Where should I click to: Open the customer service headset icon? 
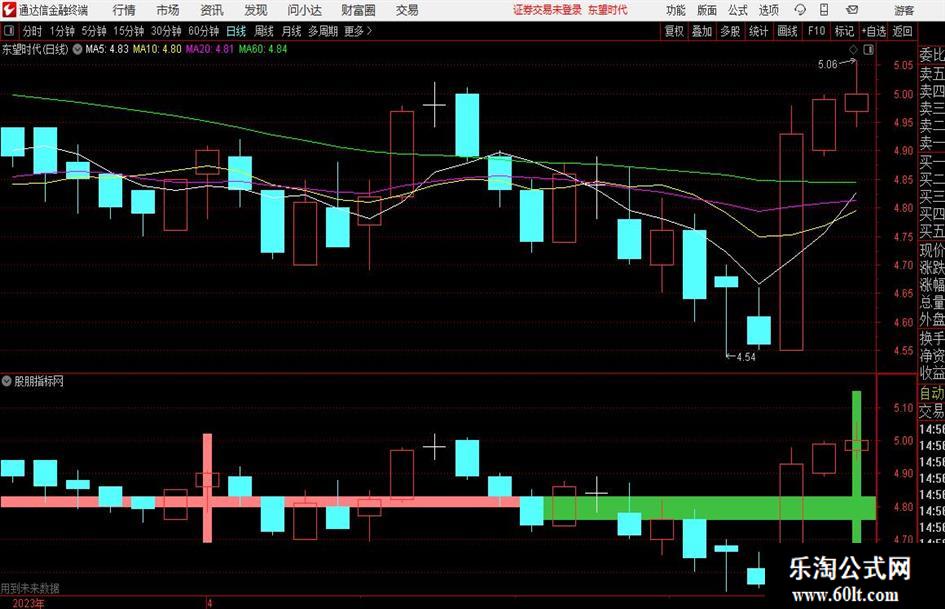(x=800, y=10)
